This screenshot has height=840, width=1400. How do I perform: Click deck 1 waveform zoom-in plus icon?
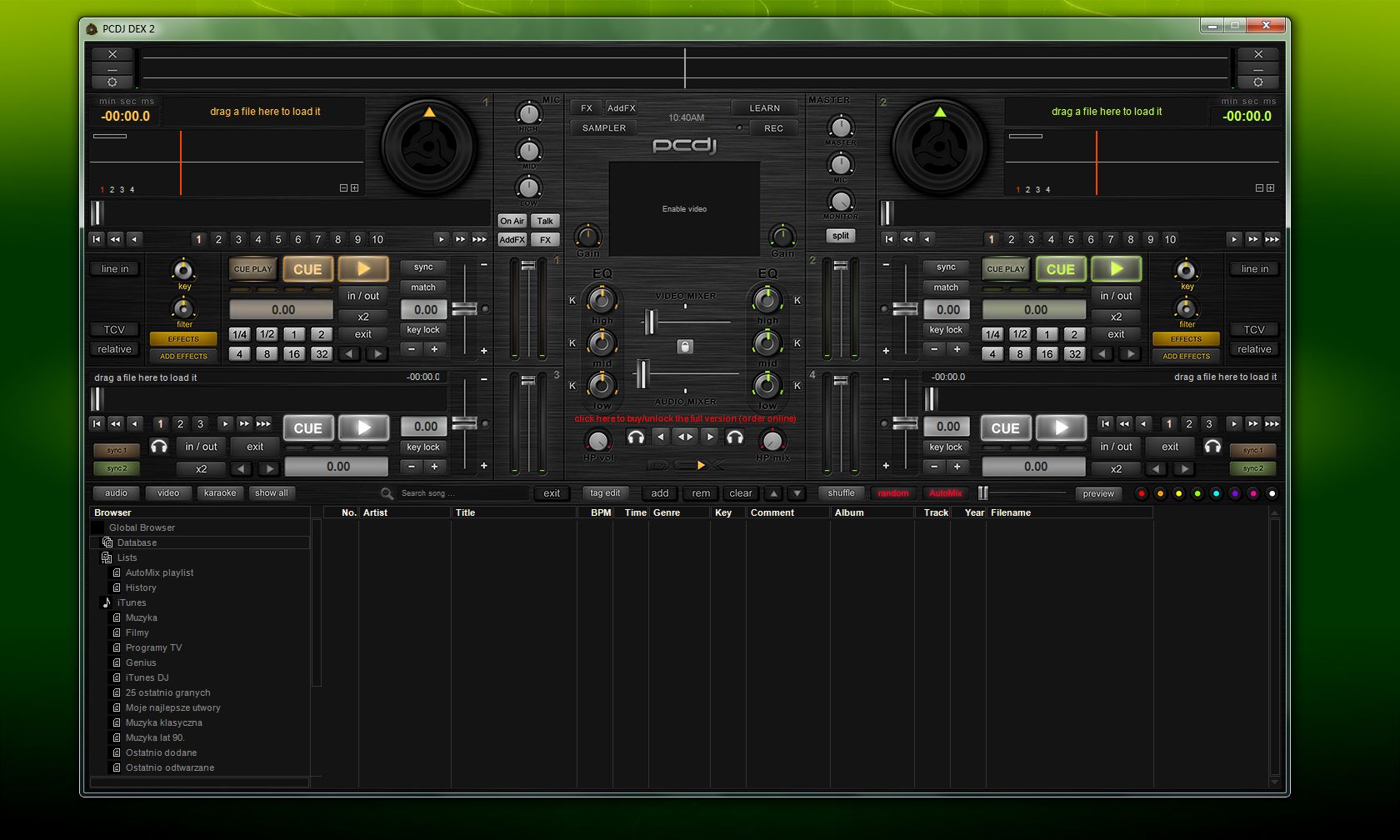pos(355,188)
